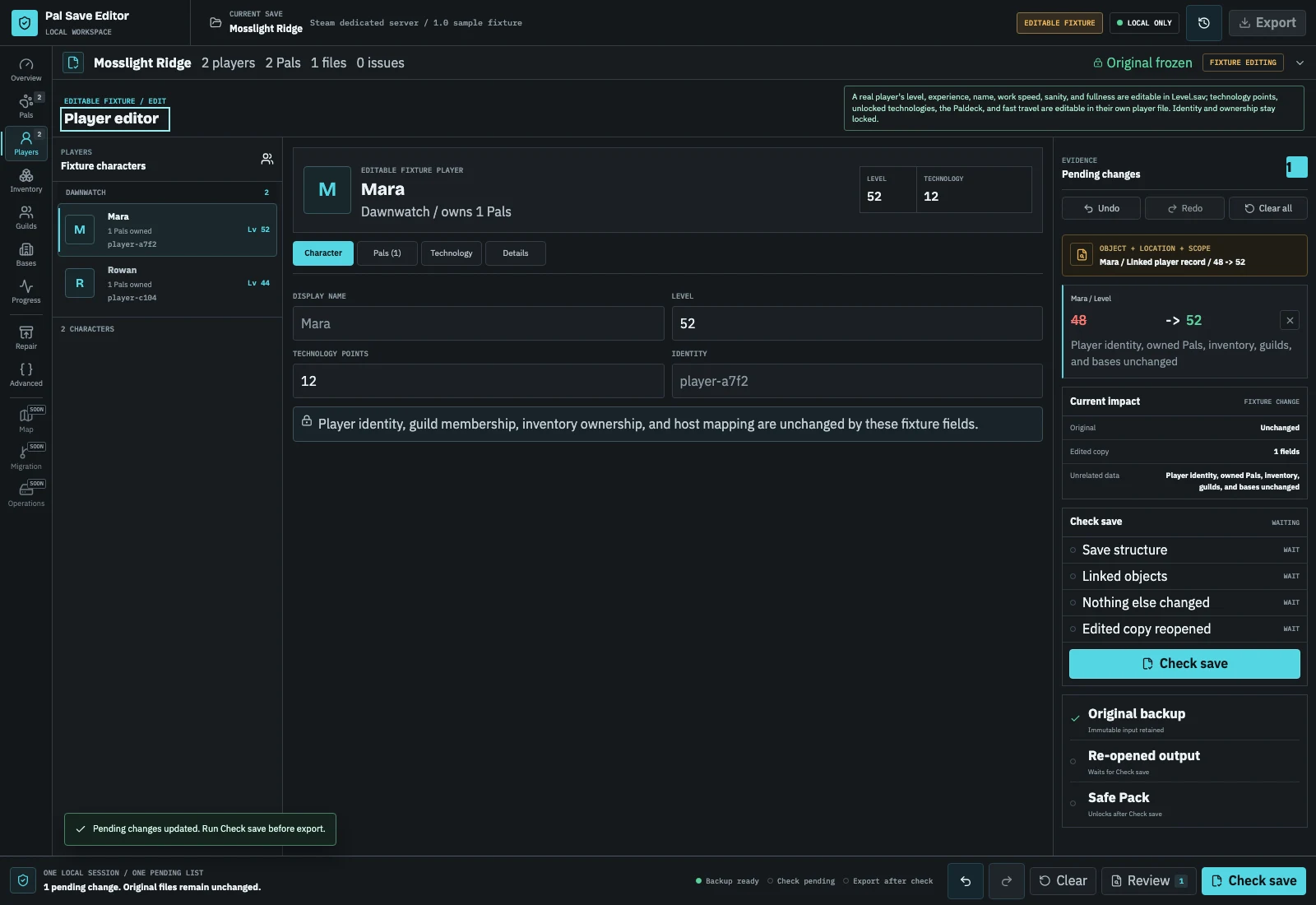Remove the Mara Level pending change

1290,321
